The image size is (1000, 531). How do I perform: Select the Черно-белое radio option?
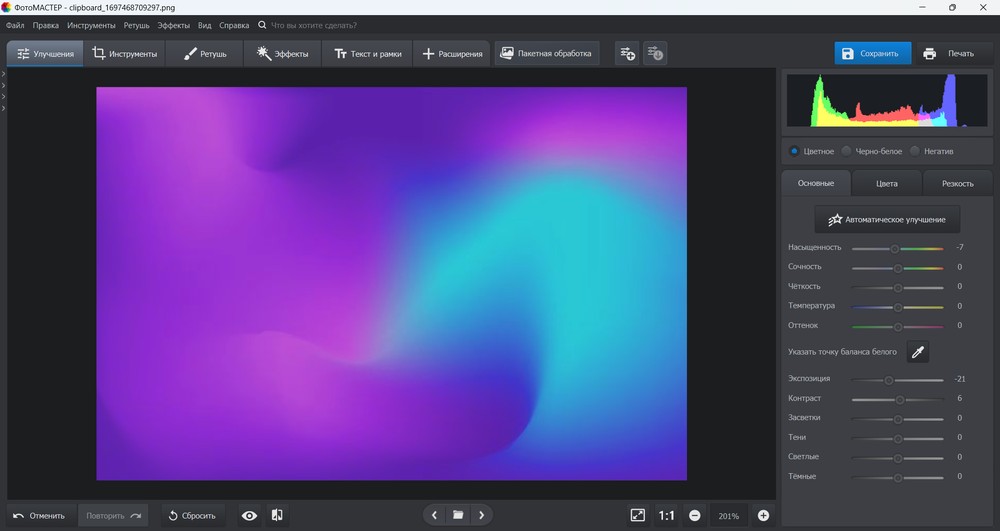coord(847,151)
